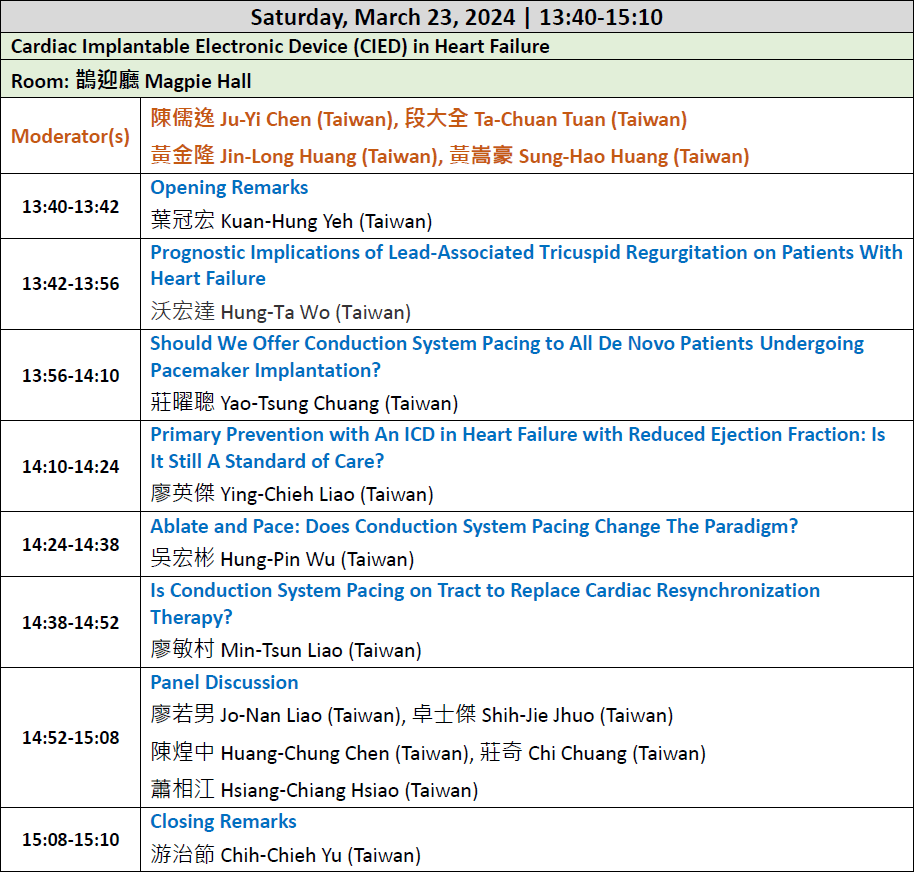
Task: Click the 13:56-14:10 time cell
Action: [71, 375]
